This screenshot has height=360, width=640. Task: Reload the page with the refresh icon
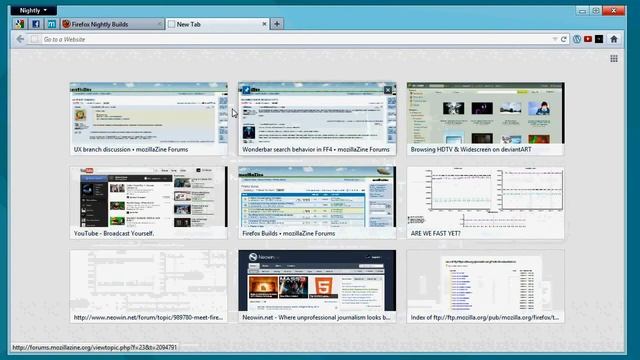(x=564, y=39)
